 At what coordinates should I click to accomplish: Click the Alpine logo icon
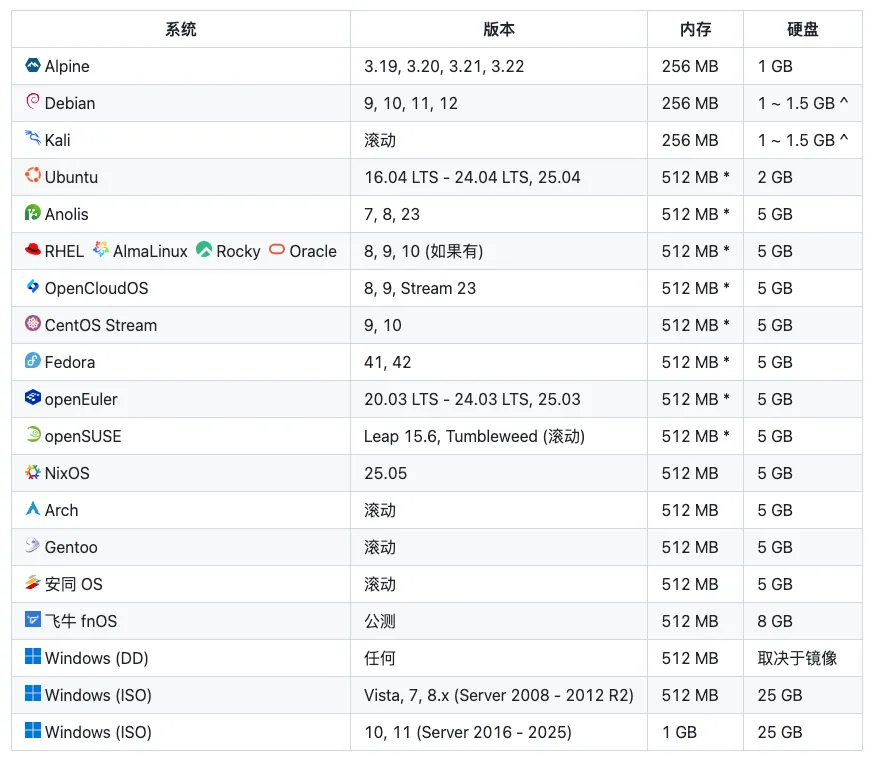33,65
